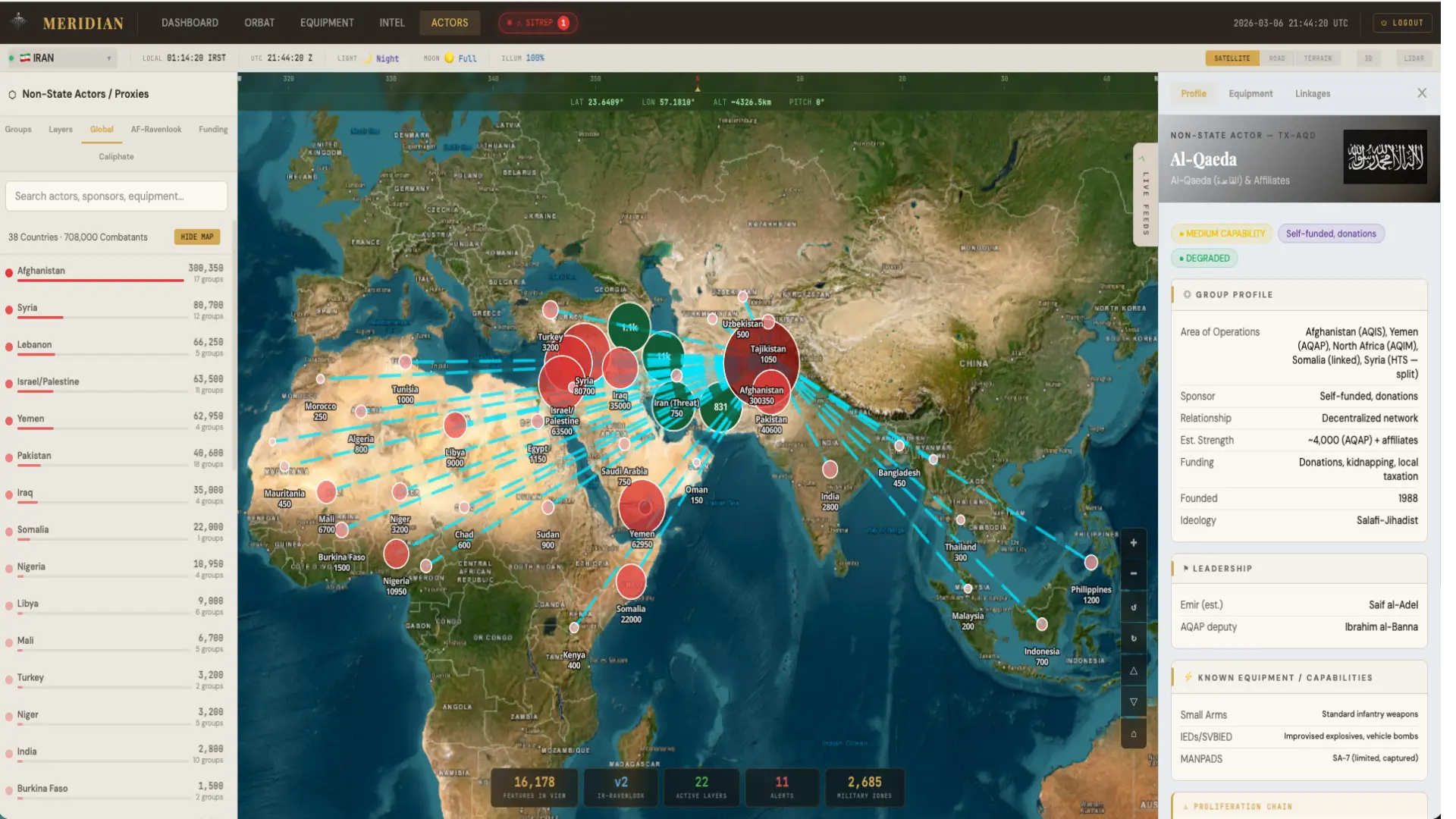
Task: Switch to the Groups tab
Action: click(18, 130)
